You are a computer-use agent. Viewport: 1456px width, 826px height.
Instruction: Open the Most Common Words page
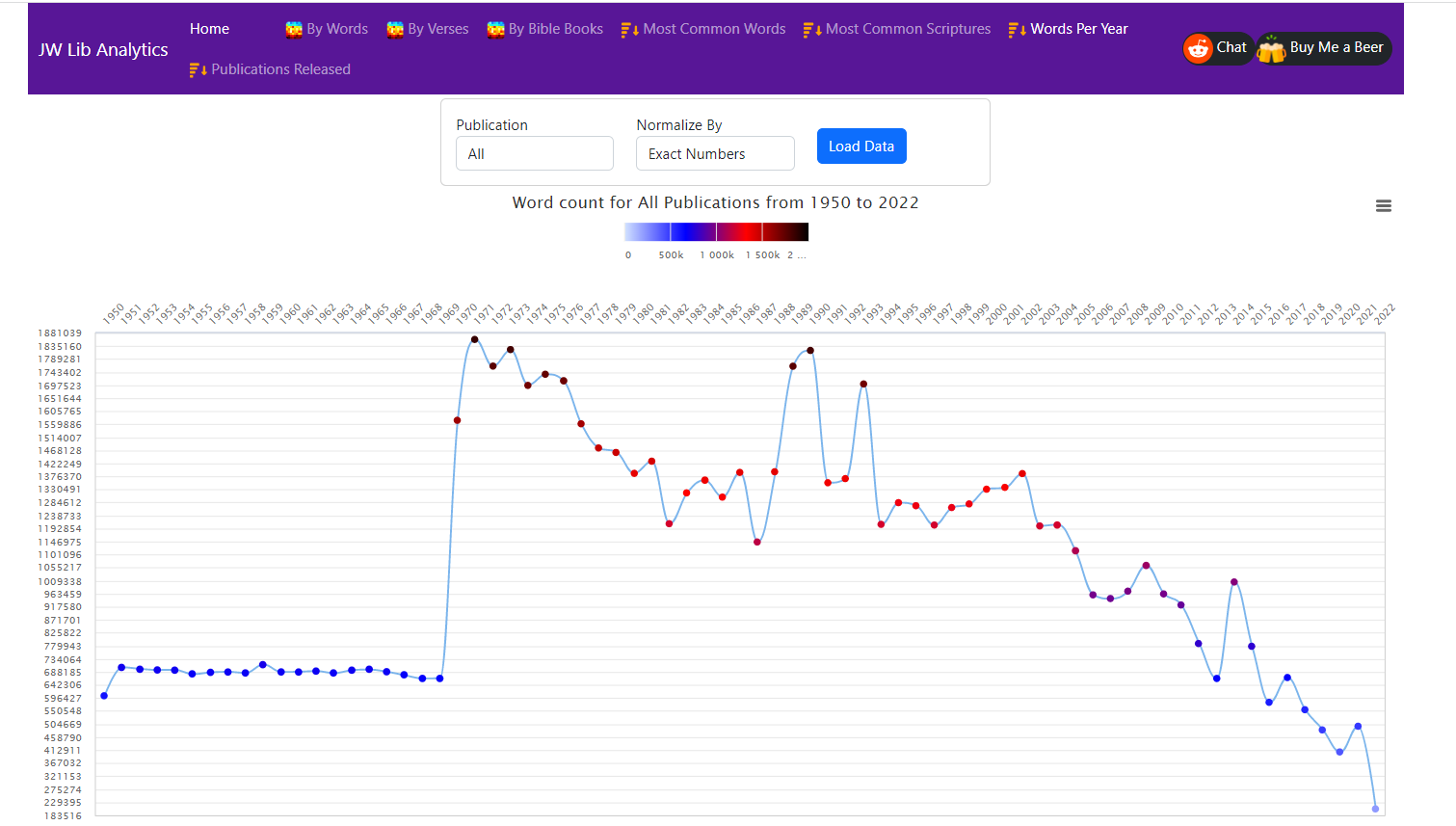(x=703, y=29)
